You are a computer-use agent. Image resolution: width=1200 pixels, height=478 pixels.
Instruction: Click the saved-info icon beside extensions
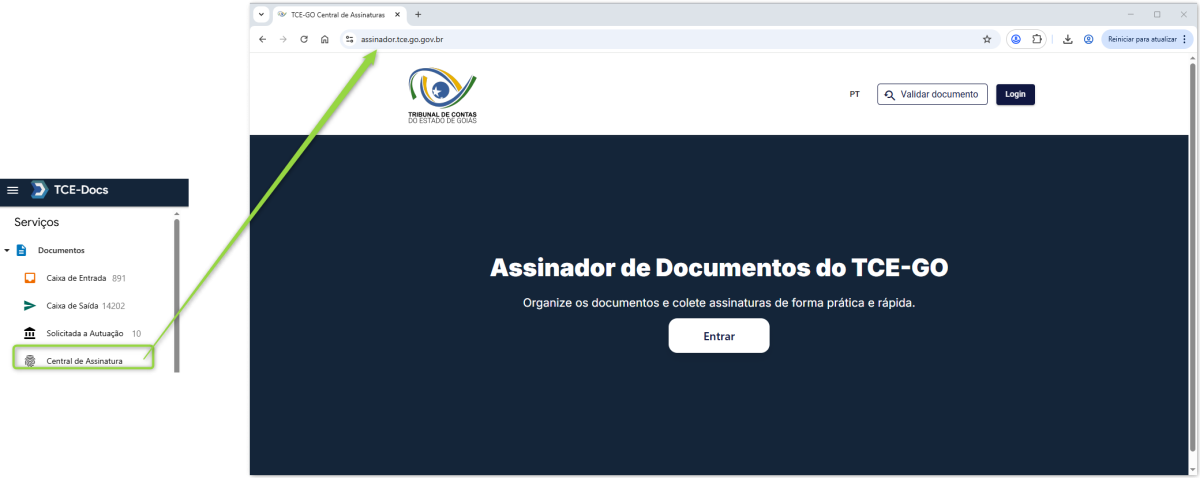click(1015, 39)
